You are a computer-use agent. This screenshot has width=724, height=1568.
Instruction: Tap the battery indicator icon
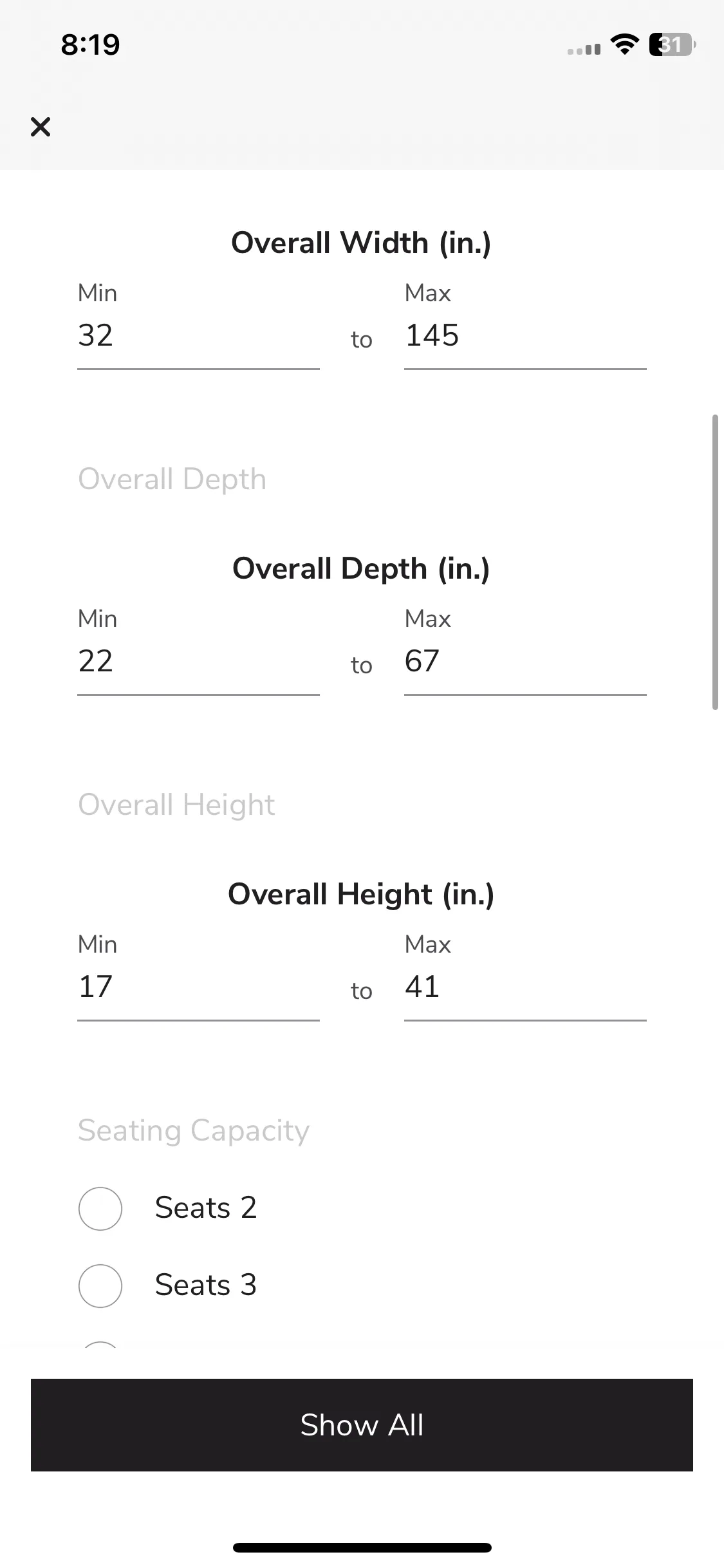pos(673,44)
